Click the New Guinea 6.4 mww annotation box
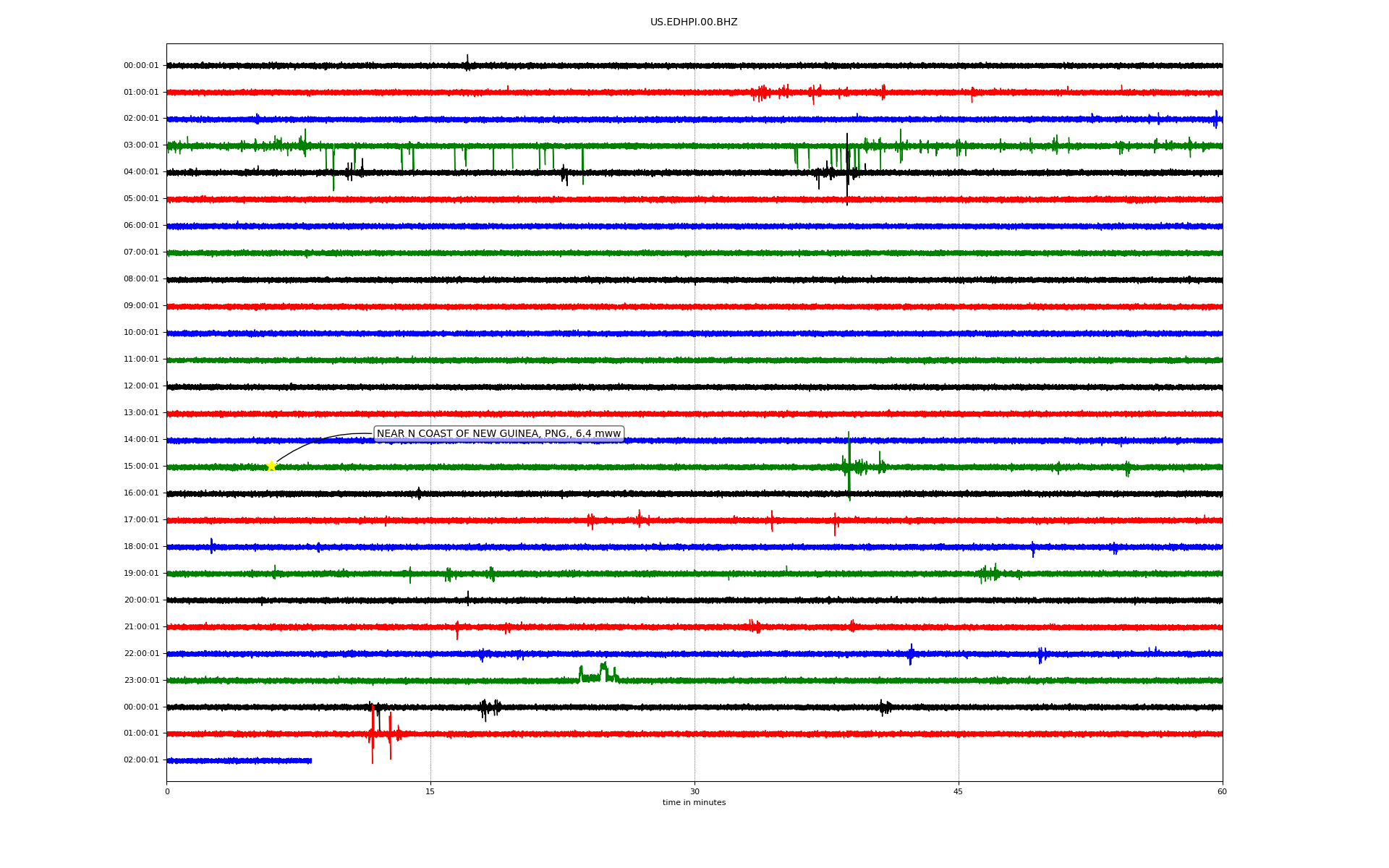This screenshot has width=1389, height=868. pos(498,434)
